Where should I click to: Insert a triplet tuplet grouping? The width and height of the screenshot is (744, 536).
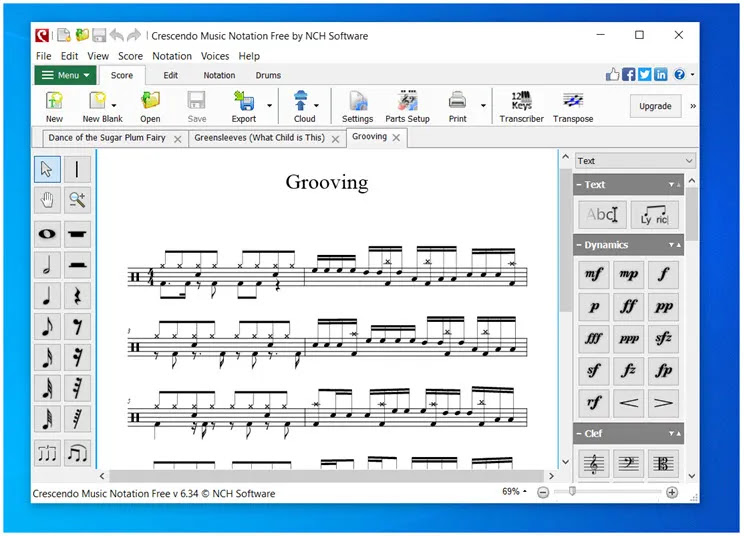pos(47,453)
